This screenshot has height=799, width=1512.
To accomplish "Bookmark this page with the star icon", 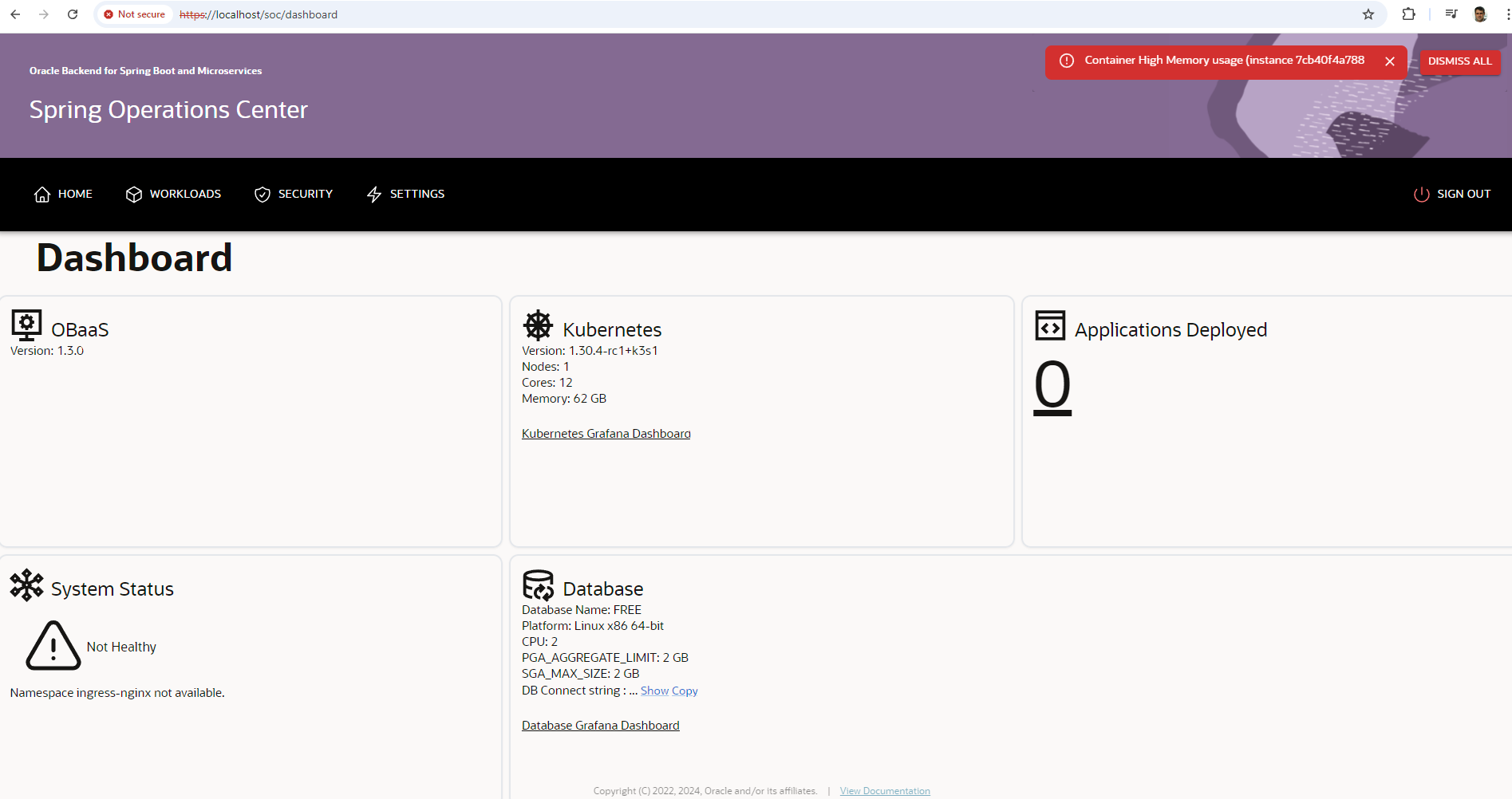I will 1368,14.
